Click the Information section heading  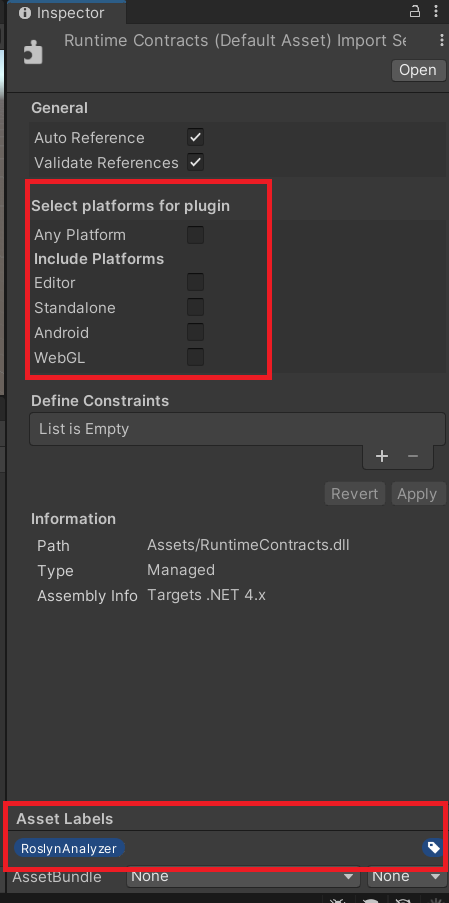pos(73,519)
